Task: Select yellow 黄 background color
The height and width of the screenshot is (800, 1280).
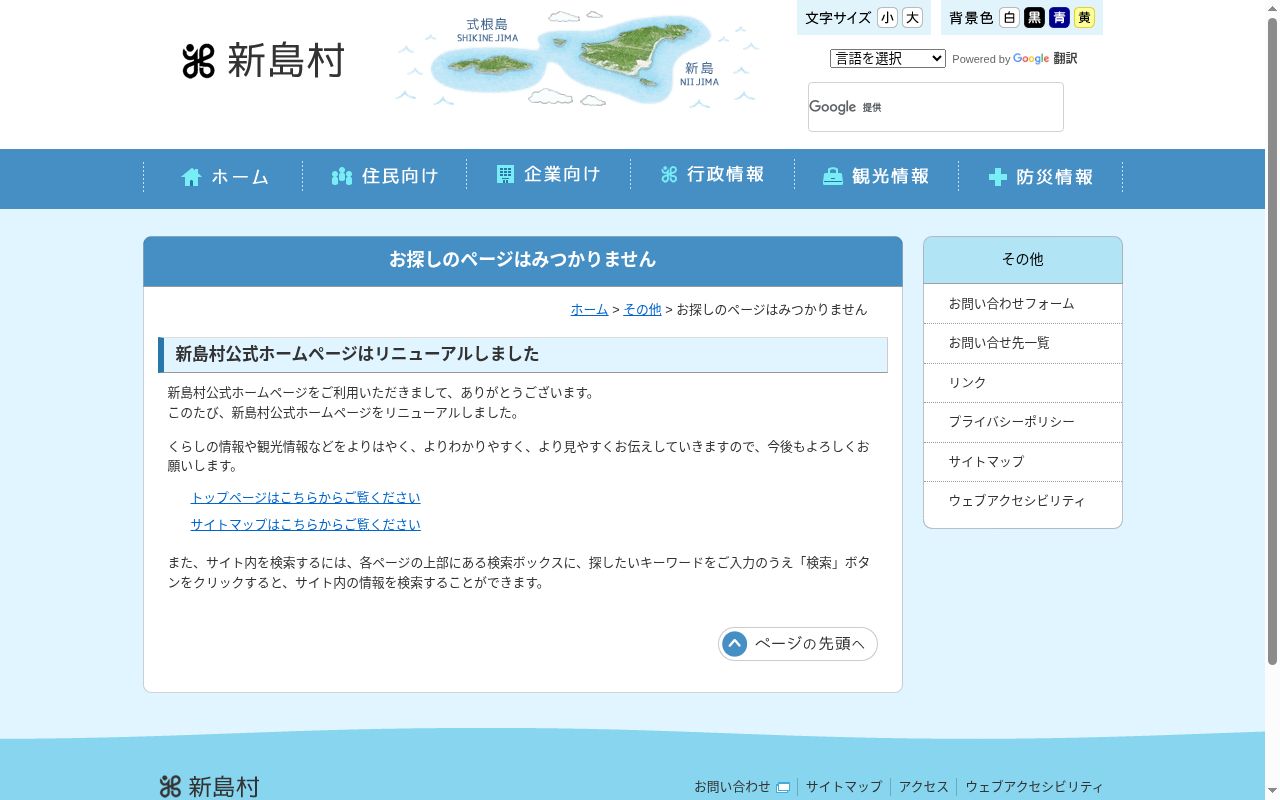Action: [x=1084, y=18]
